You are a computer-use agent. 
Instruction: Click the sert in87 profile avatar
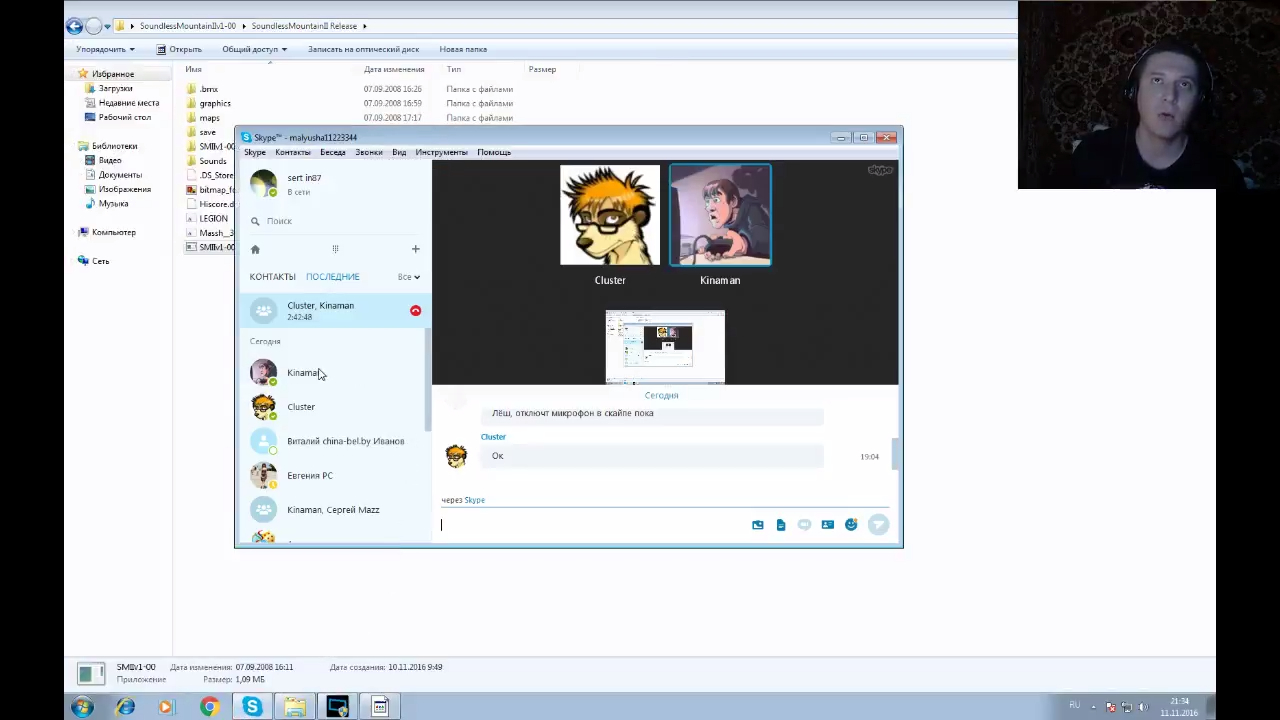(263, 184)
